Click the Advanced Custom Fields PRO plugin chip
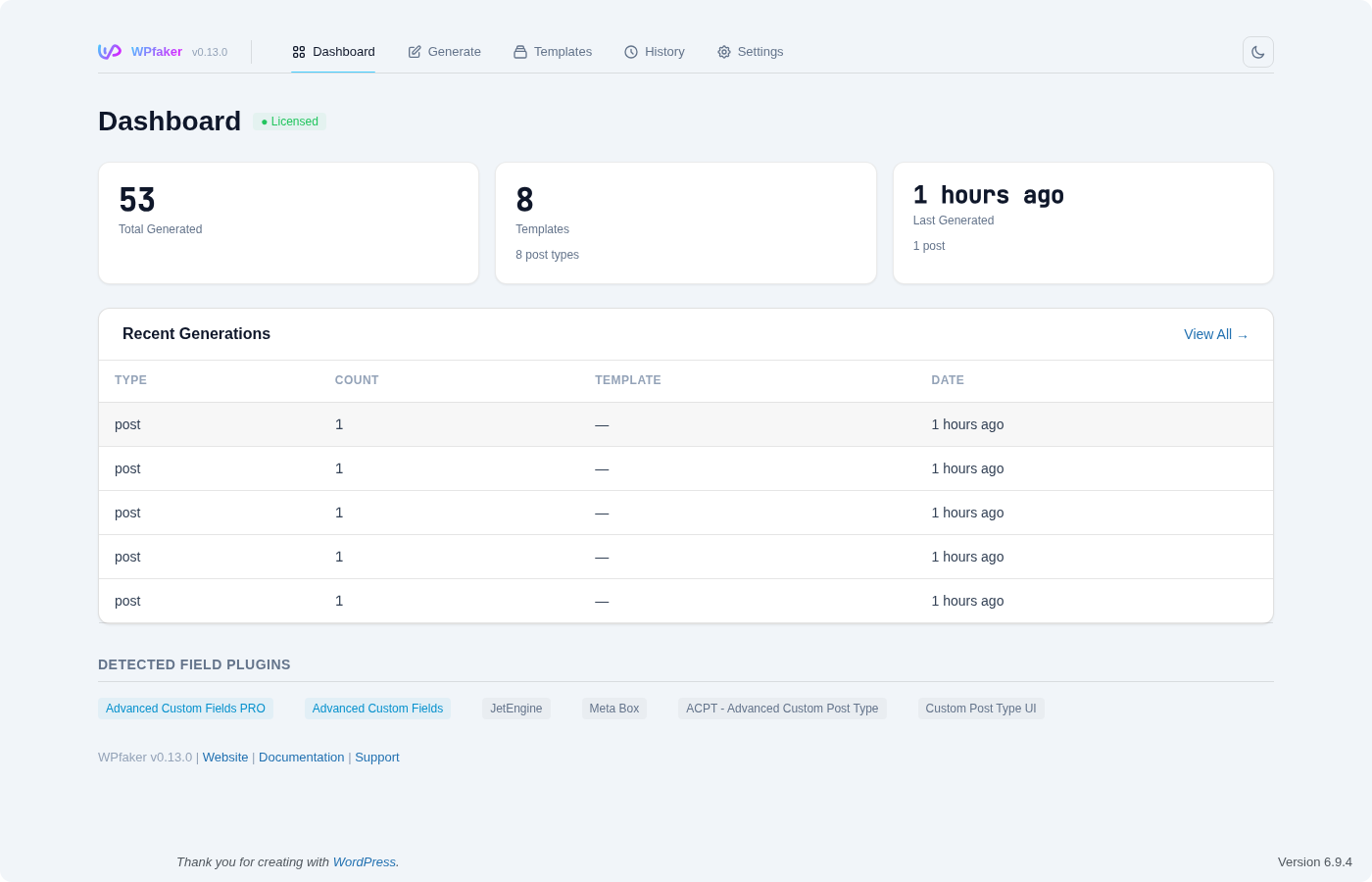This screenshot has height=882, width=1372. (185, 708)
